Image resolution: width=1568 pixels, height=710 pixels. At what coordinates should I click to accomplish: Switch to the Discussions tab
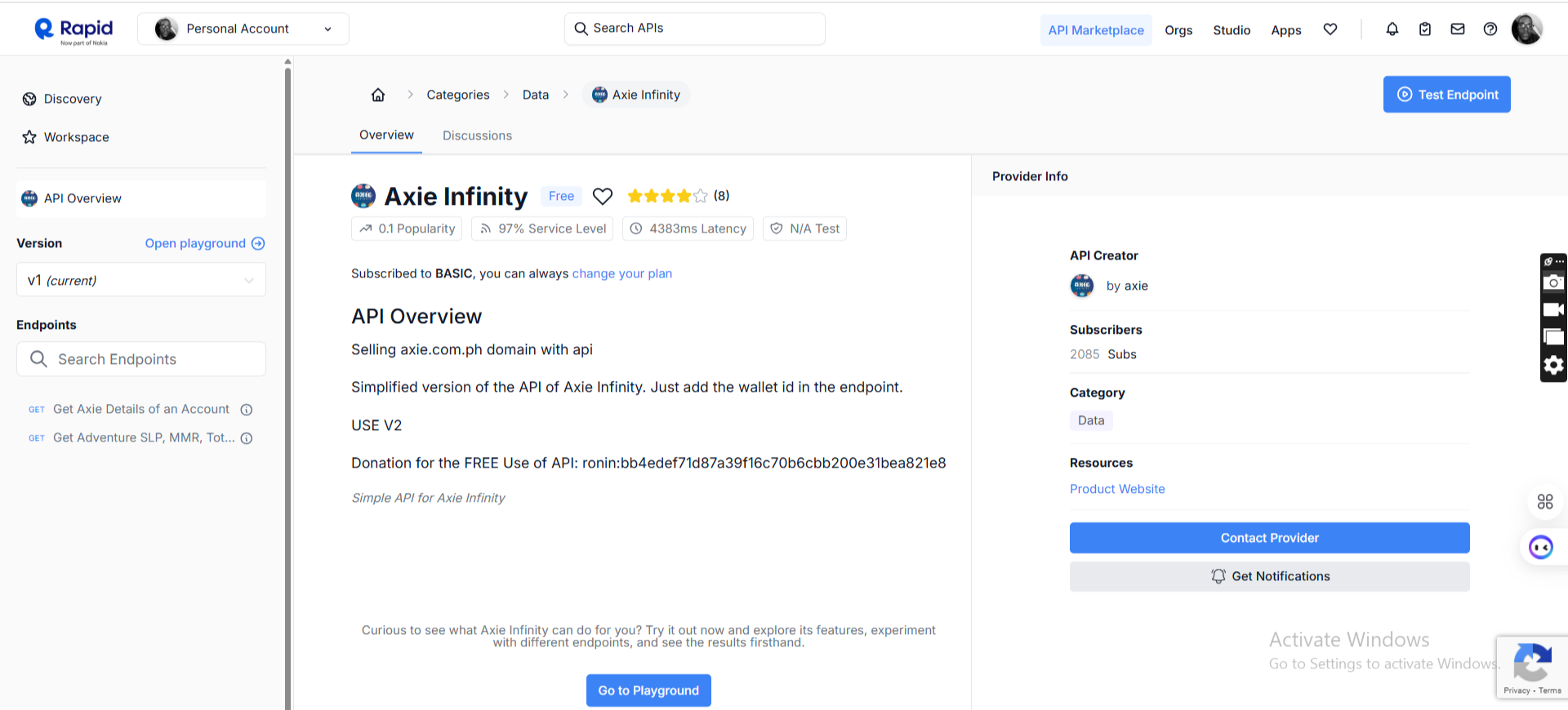(477, 135)
